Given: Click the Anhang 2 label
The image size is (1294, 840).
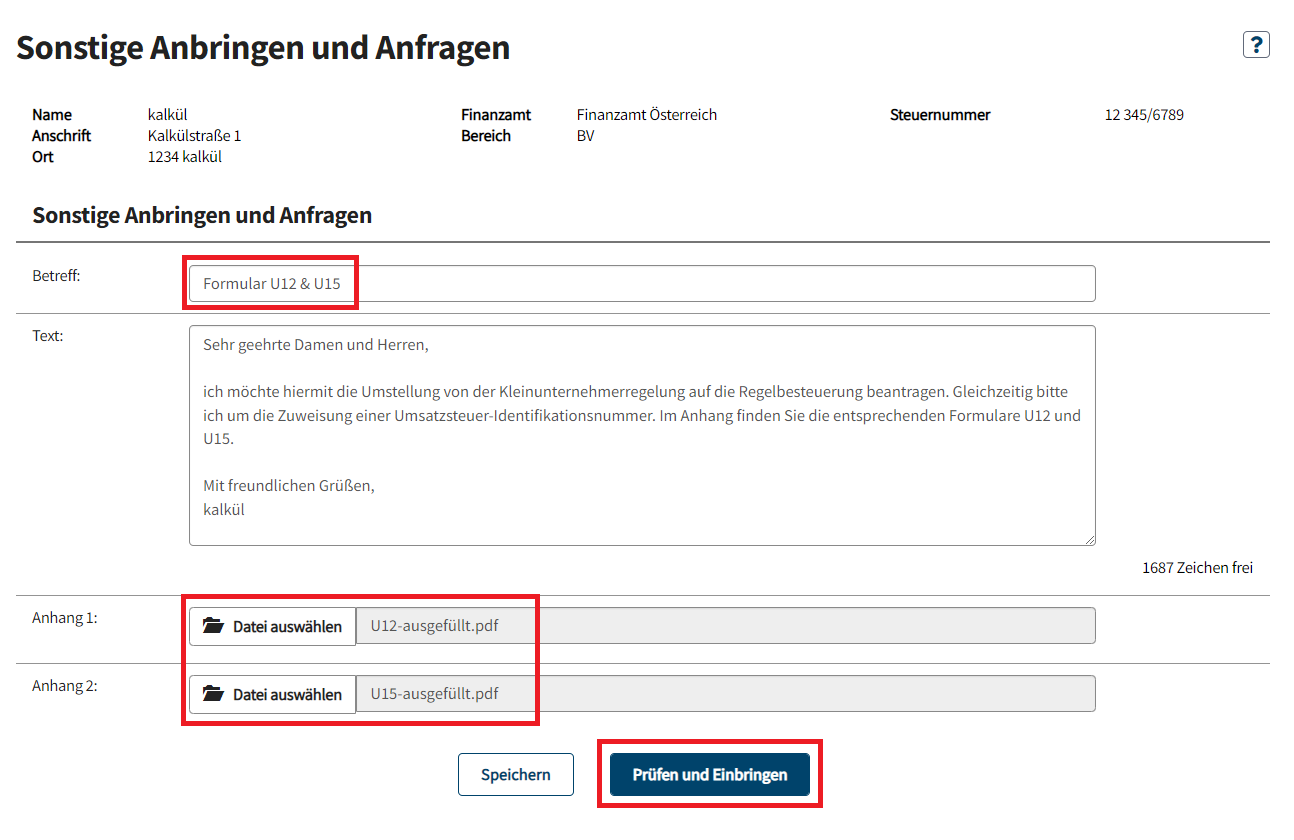Looking at the screenshot, I should pos(65,686).
